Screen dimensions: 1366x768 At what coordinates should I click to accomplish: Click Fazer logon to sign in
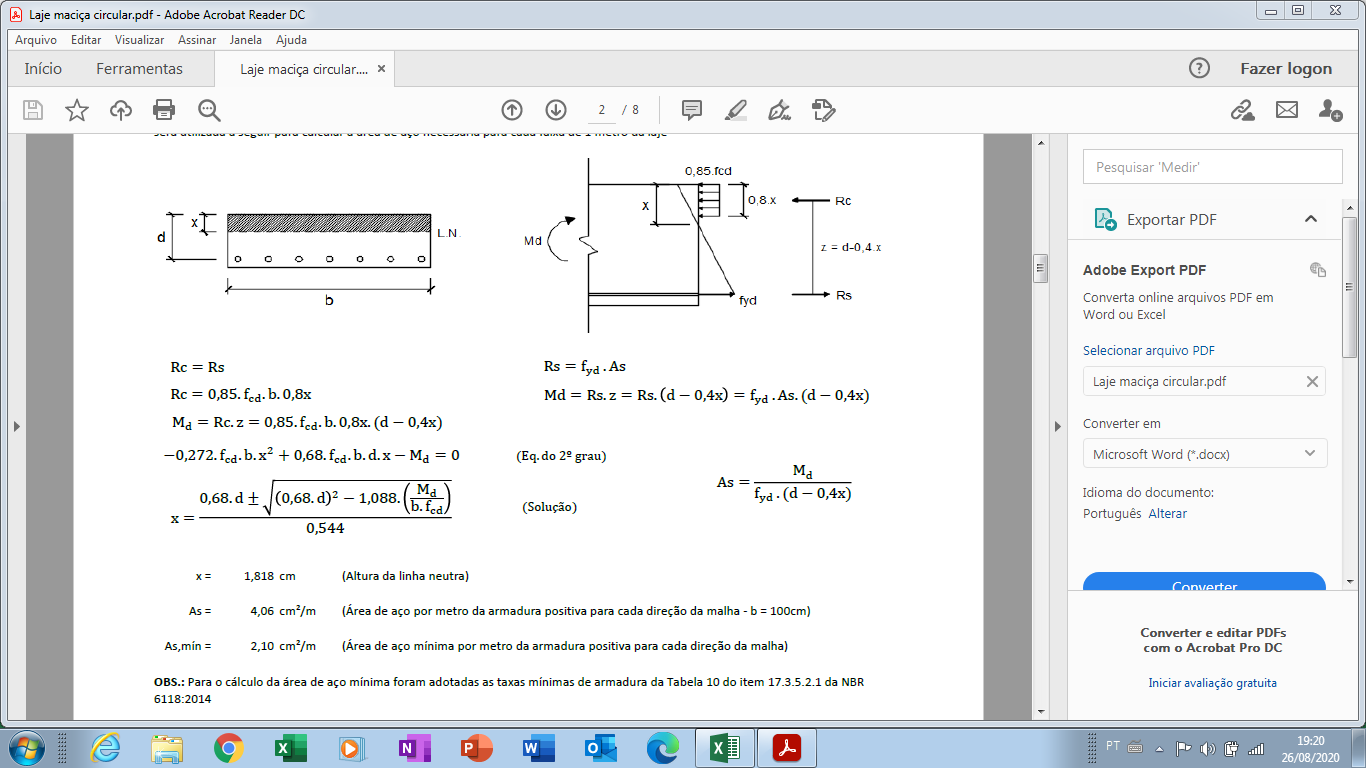point(1286,69)
